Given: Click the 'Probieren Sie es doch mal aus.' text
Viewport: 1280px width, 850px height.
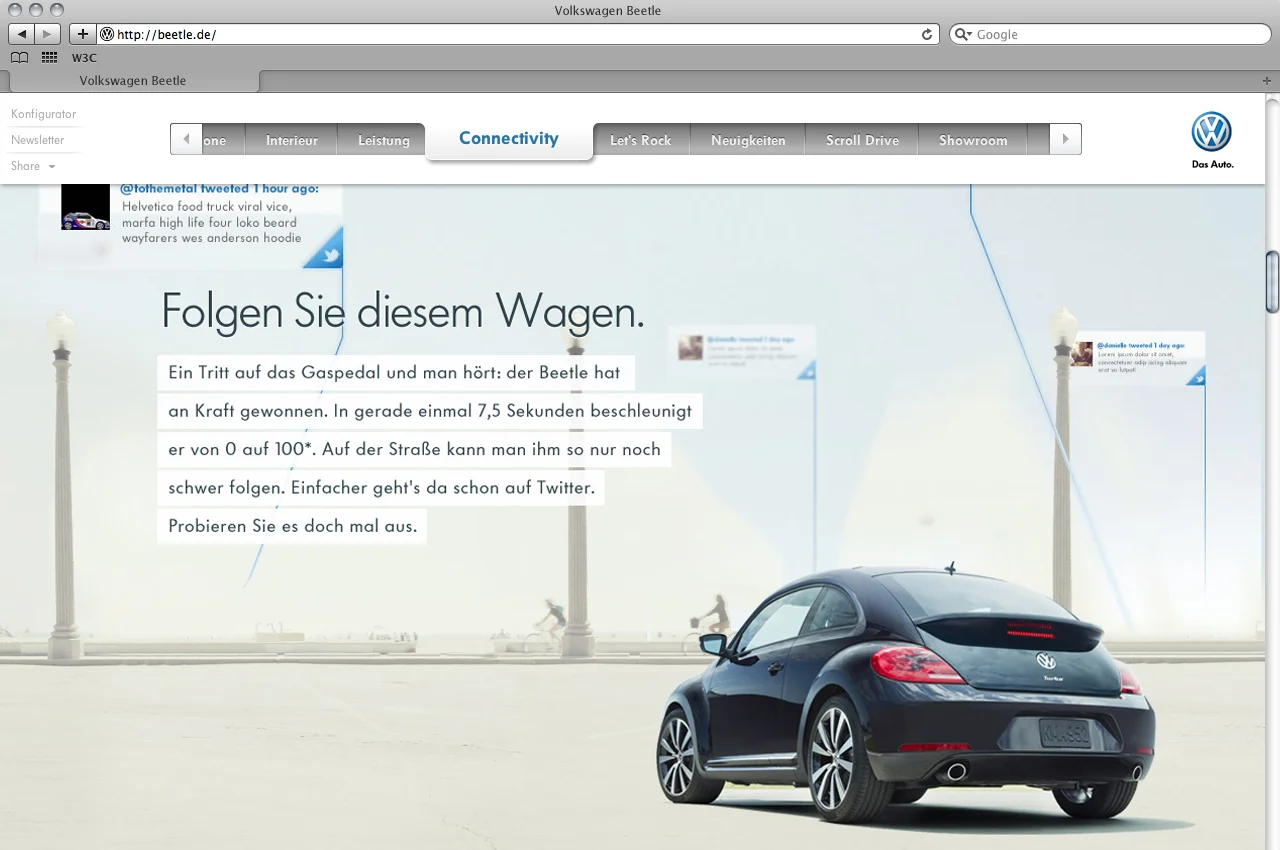Looking at the screenshot, I should [x=292, y=526].
